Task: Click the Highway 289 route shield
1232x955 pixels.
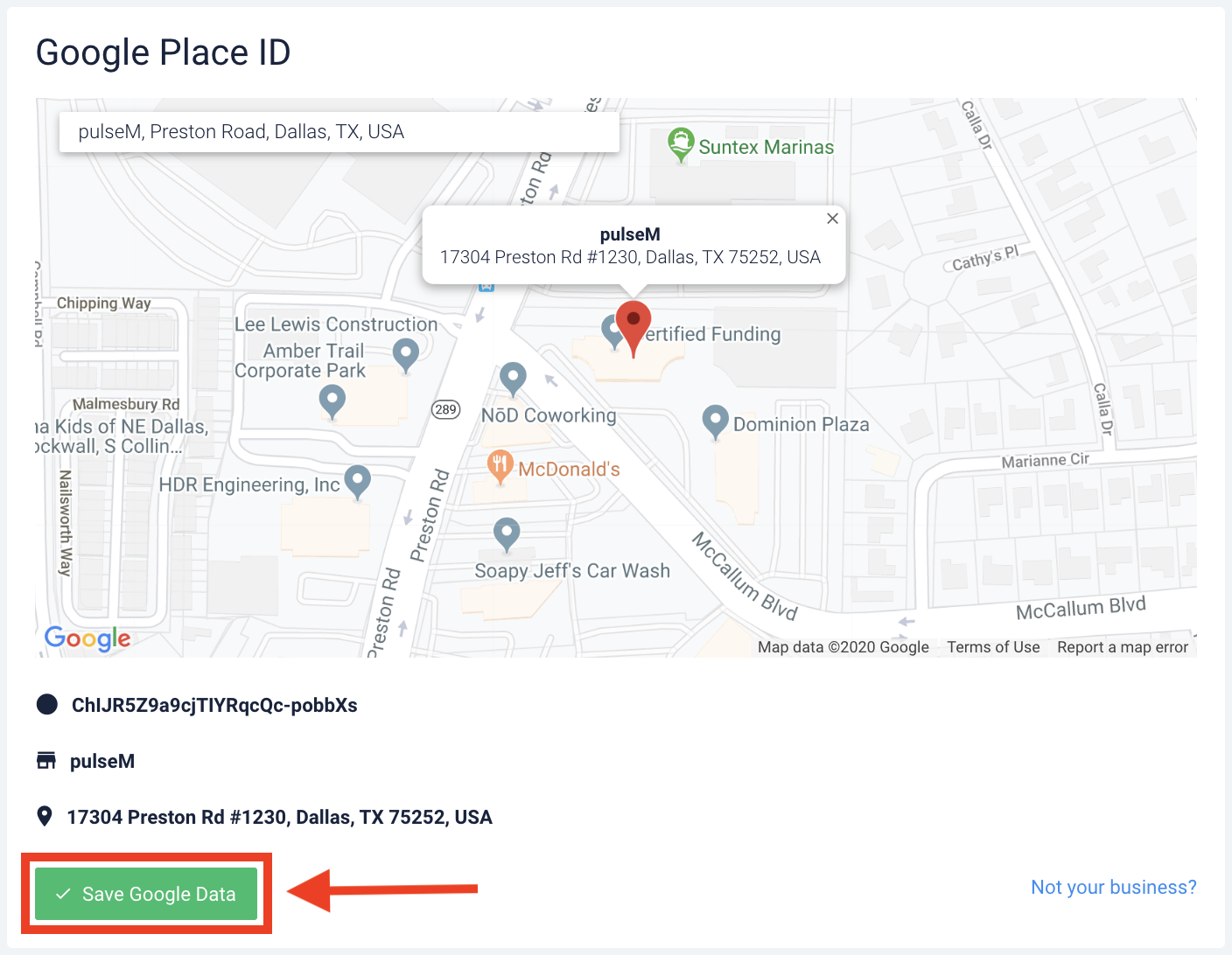Action: tap(446, 409)
